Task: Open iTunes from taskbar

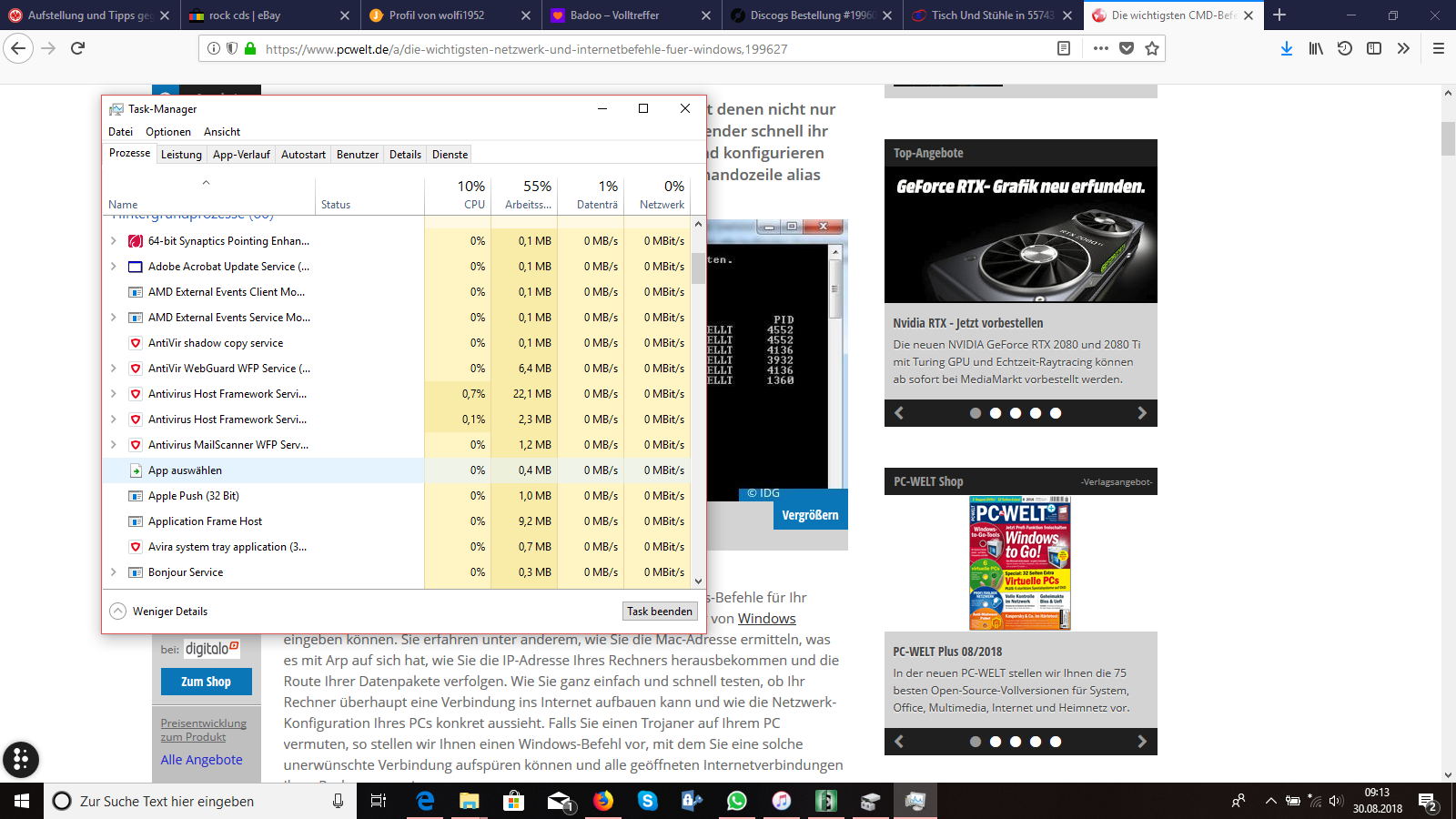Action: (x=782, y=801)
